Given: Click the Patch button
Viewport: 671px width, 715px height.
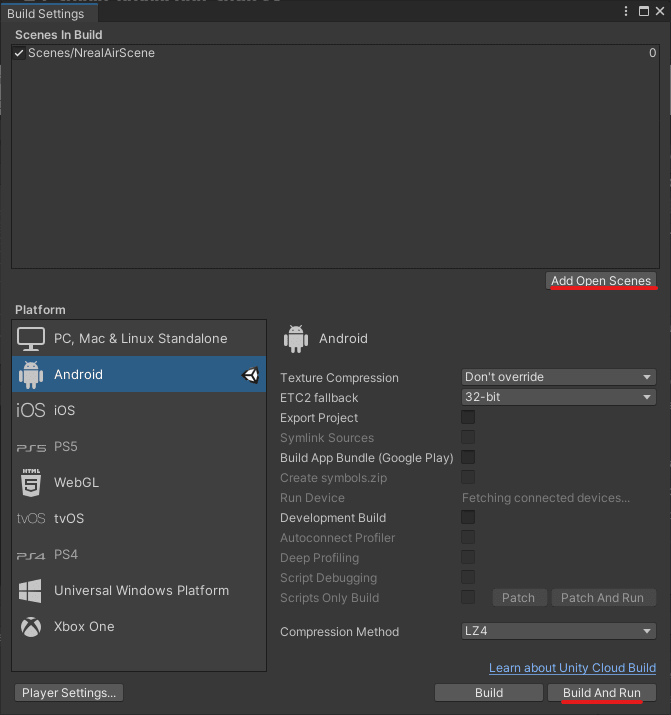Looking at the screenshot, I should click(519, 598).
